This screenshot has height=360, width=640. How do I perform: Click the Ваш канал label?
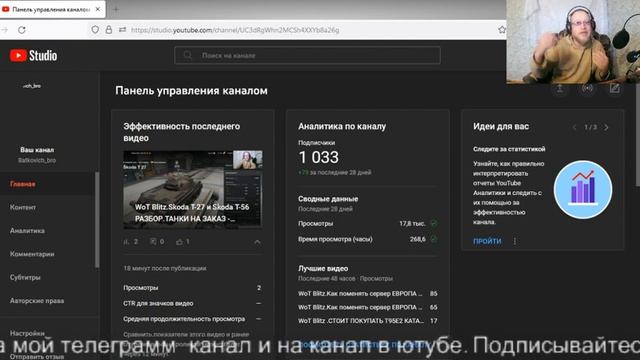tap(37, 150)
